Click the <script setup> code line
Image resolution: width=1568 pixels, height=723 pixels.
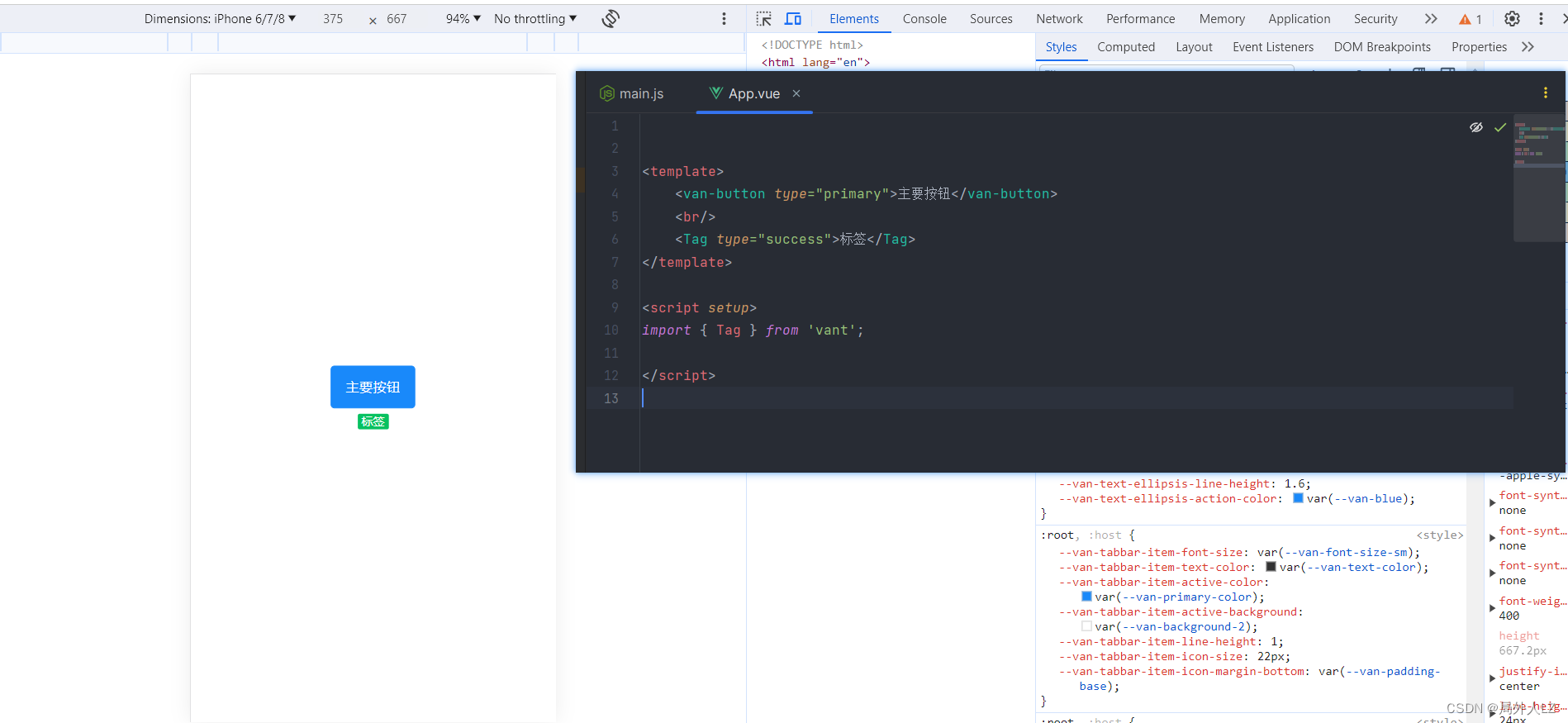pyautogui.click(x=699, y=307)
